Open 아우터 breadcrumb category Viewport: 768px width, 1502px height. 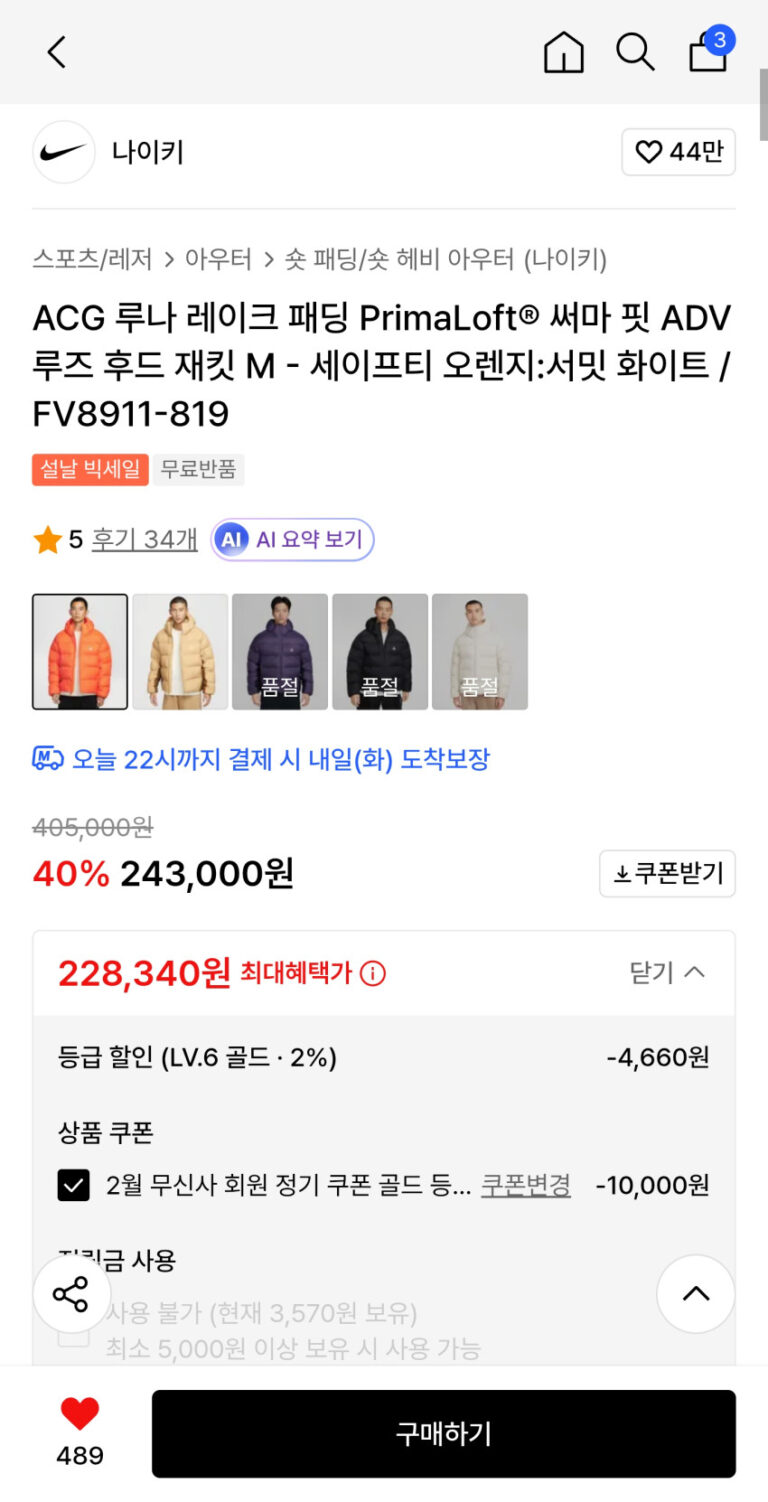coord(217,260)
